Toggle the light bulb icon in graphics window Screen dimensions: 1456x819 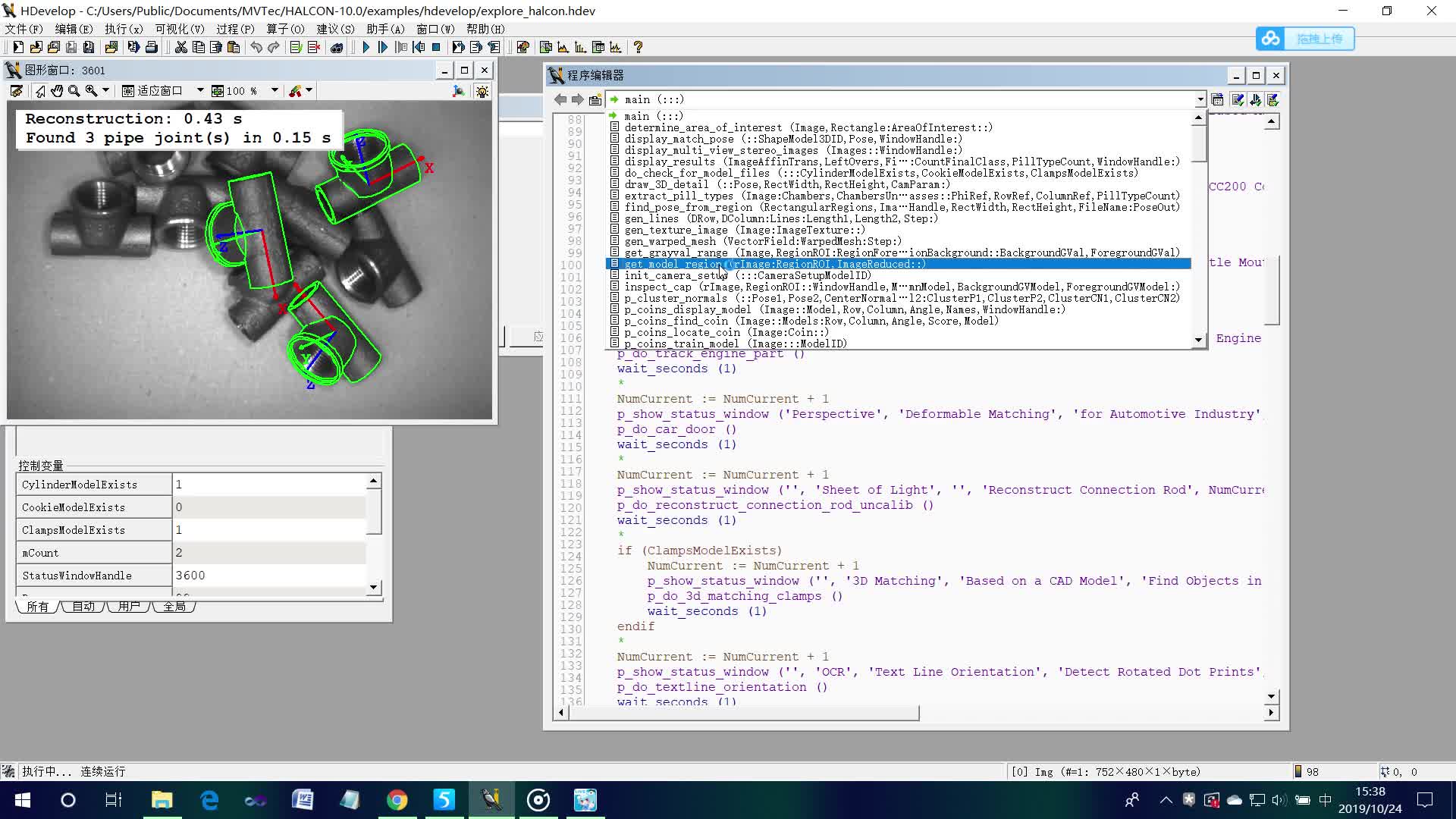click(482, 91)
